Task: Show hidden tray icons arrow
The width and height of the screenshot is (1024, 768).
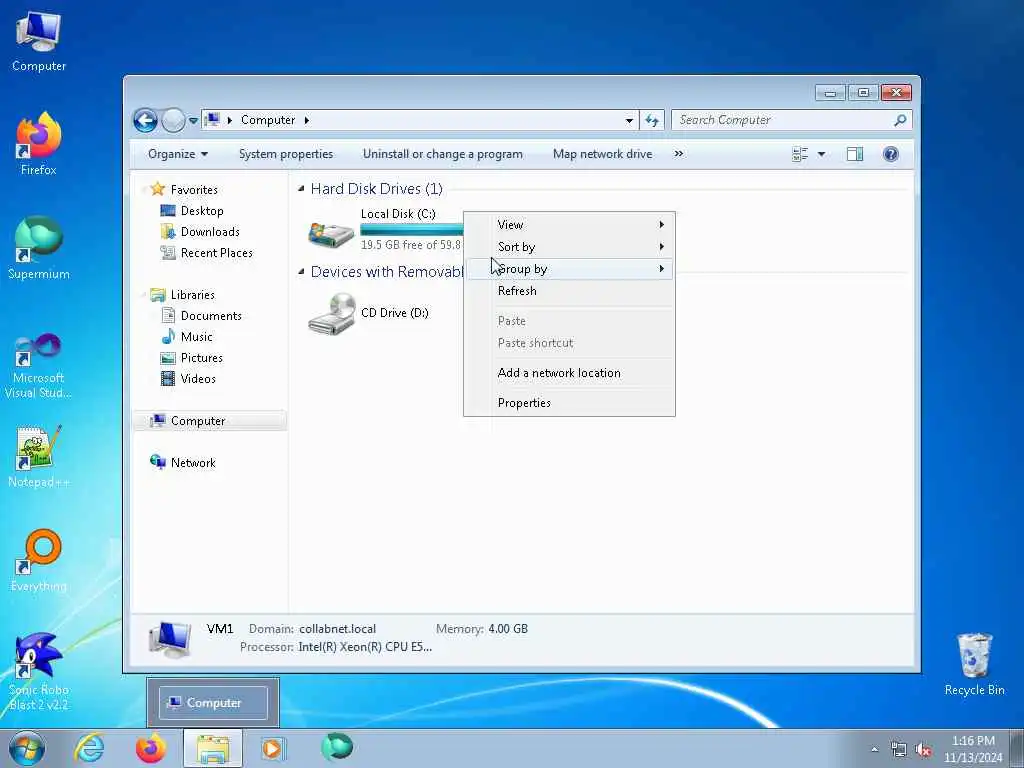Action: [x=874, y=750]
